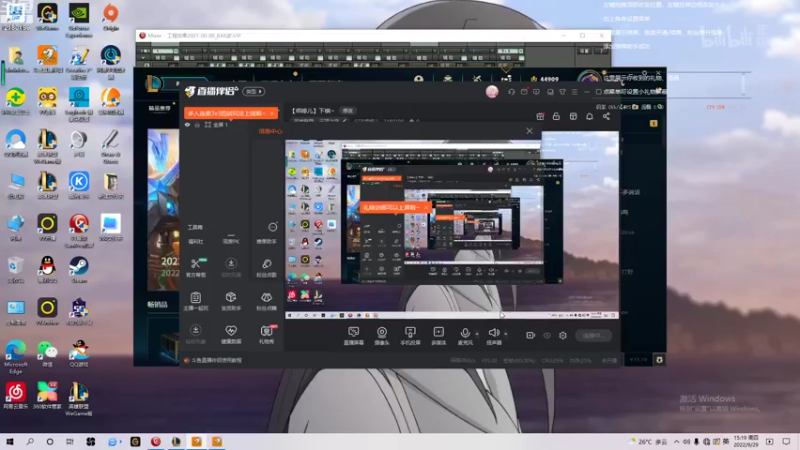Click the headset support icon in title bar
Screen dimensions: 800x450
click(511, 92)
